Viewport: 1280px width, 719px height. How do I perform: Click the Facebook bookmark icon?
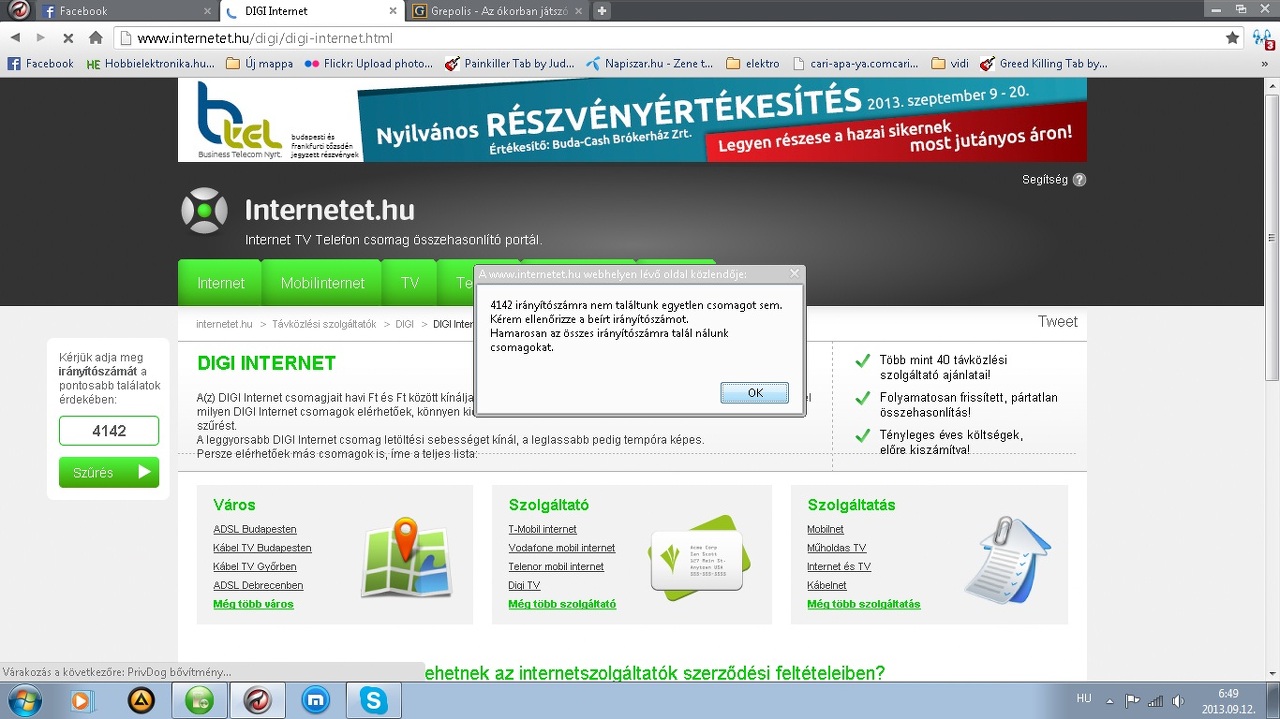pyautogui.click(x=14, y=63)
